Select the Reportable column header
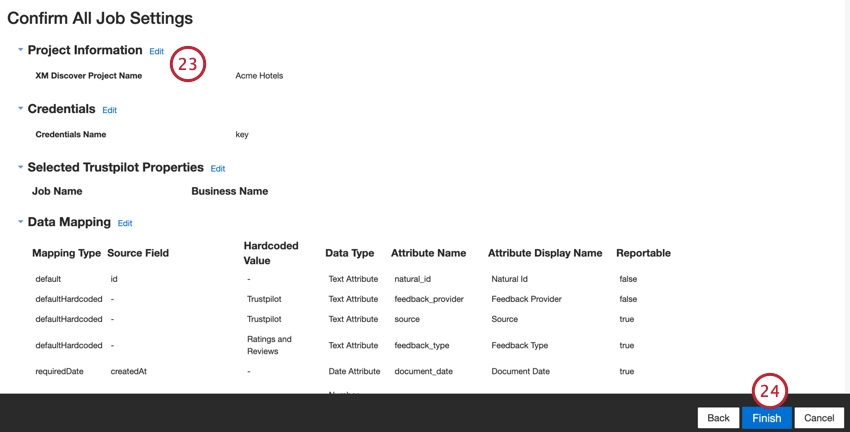 point(643,253)
